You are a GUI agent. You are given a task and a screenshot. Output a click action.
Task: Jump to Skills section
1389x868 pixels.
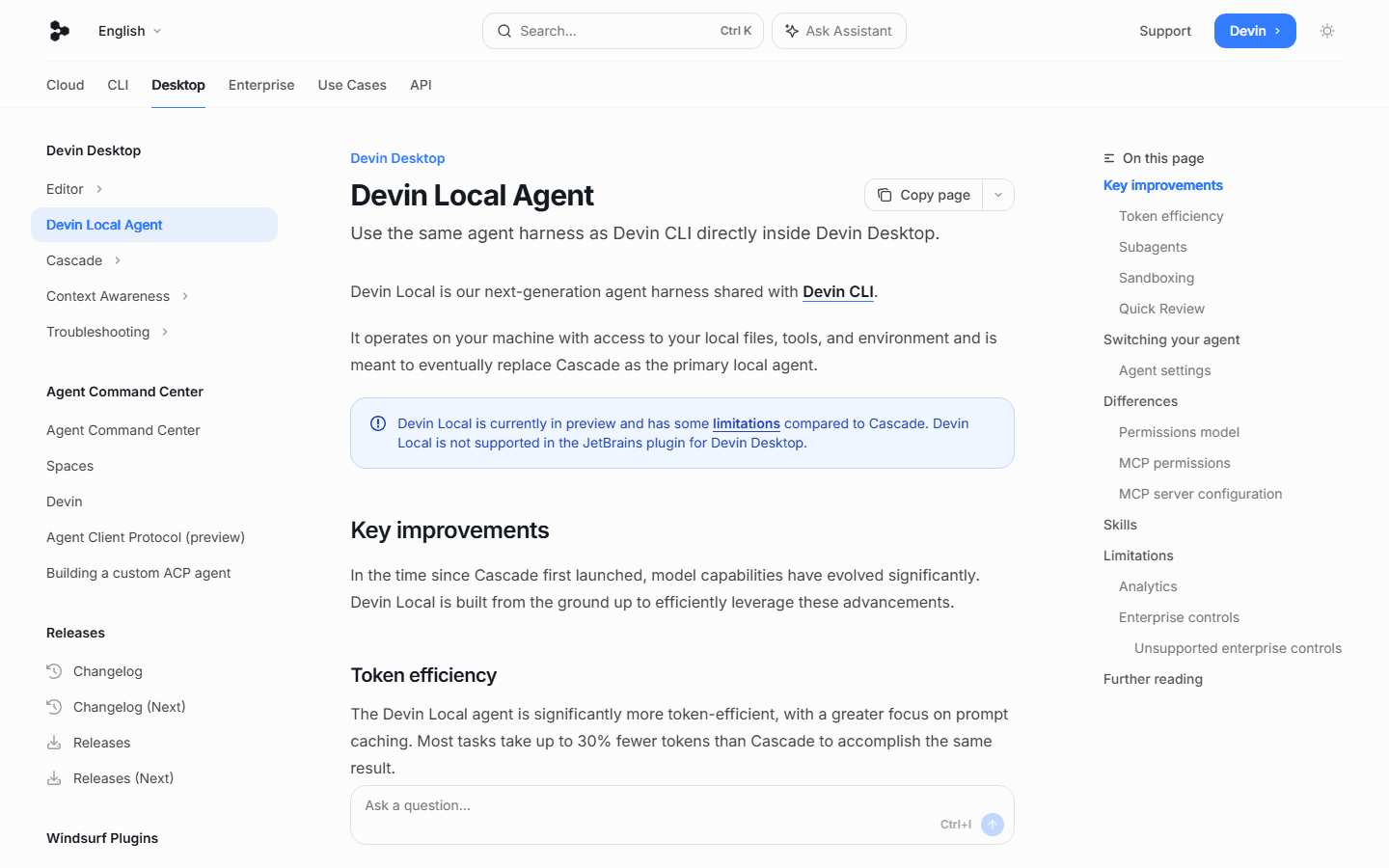pyautogui.click(x=1120, y=525)
